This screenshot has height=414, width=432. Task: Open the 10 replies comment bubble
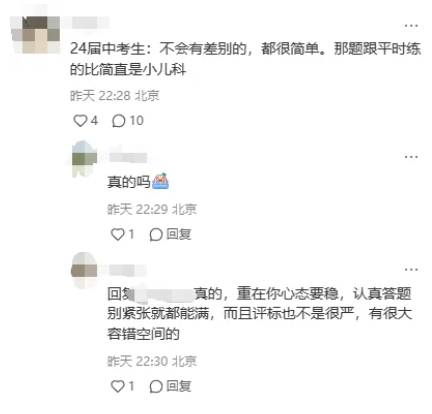click(118, 121)
